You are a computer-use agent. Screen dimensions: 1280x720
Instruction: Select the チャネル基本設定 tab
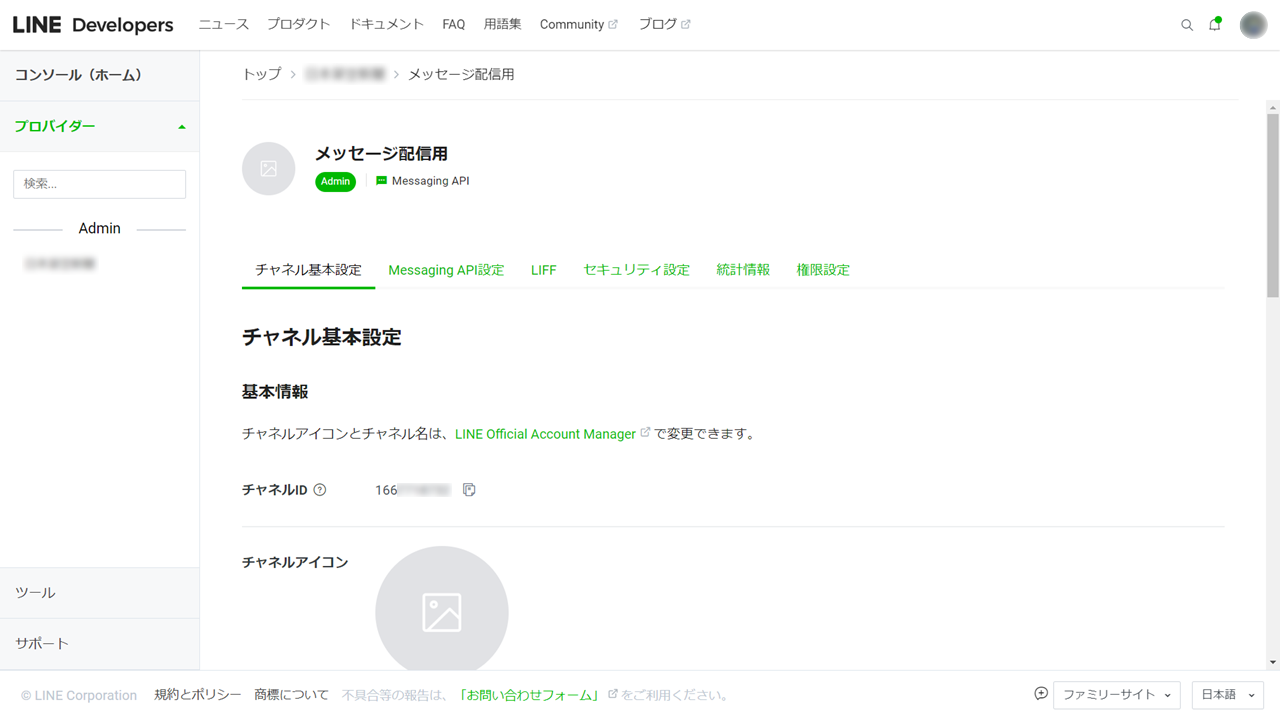[x=308, y=270]
